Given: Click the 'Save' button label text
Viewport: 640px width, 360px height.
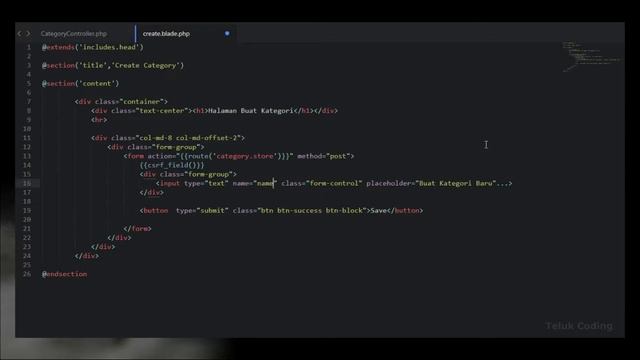Looking at the screenshot, I should (x=378, y=211).
